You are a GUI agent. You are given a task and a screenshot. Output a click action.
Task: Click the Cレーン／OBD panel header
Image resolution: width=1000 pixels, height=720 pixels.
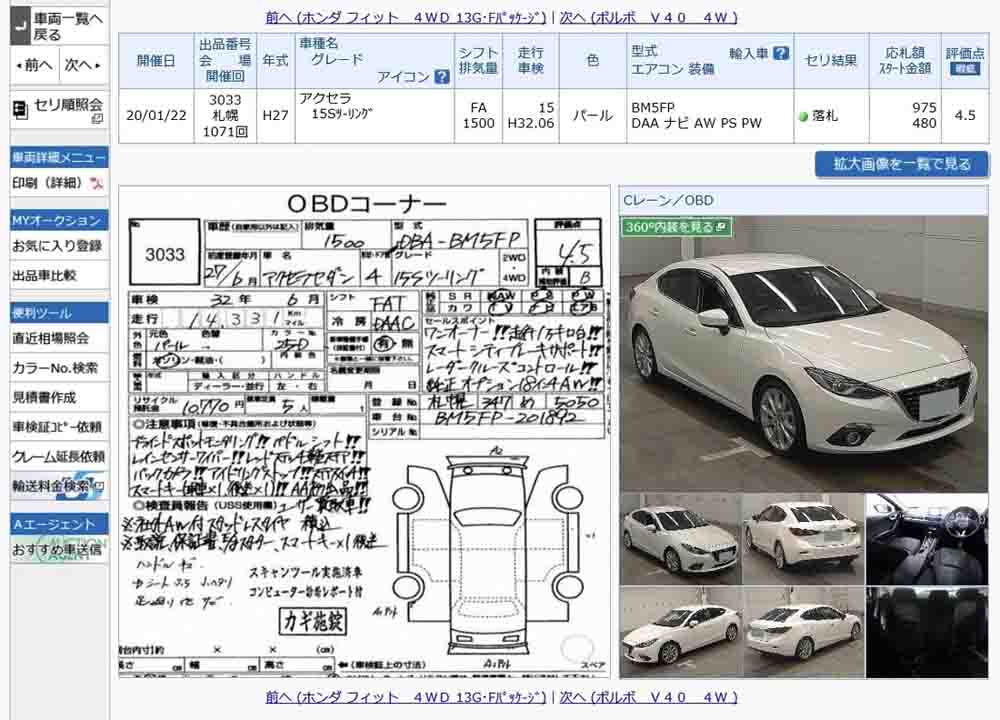pos(804,200)
